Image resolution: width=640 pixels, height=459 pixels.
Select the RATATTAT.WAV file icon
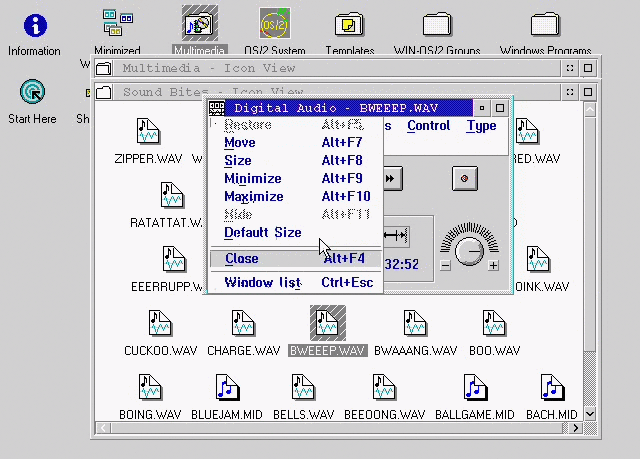pyautogui.click(x=172, y=195)
